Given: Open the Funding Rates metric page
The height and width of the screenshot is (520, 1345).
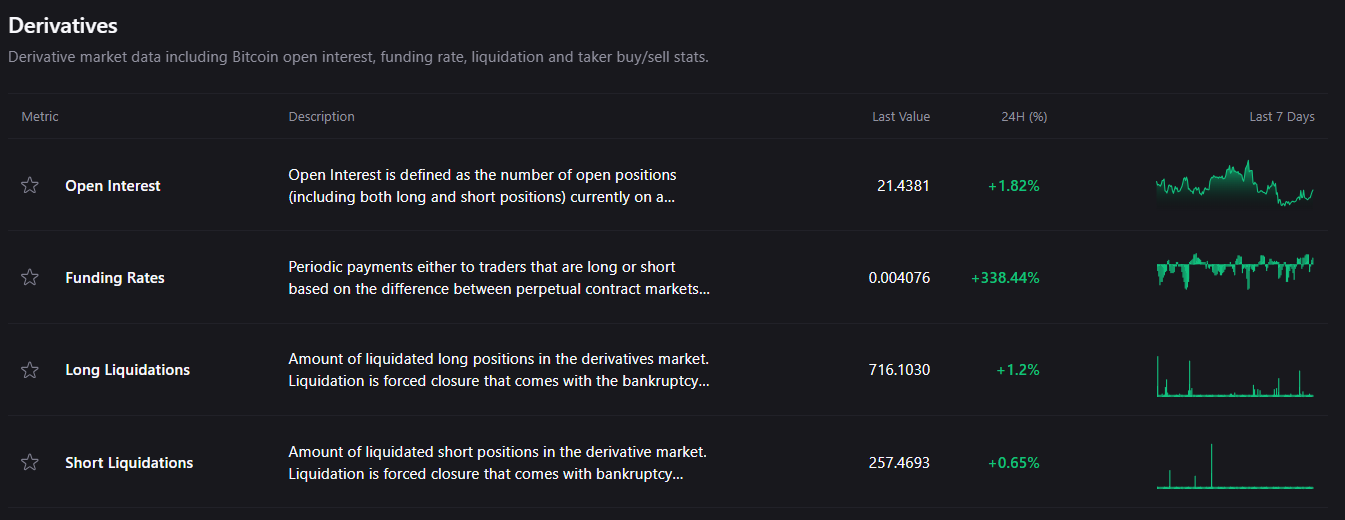Looking at the screenshot, I should coord(114,278).
